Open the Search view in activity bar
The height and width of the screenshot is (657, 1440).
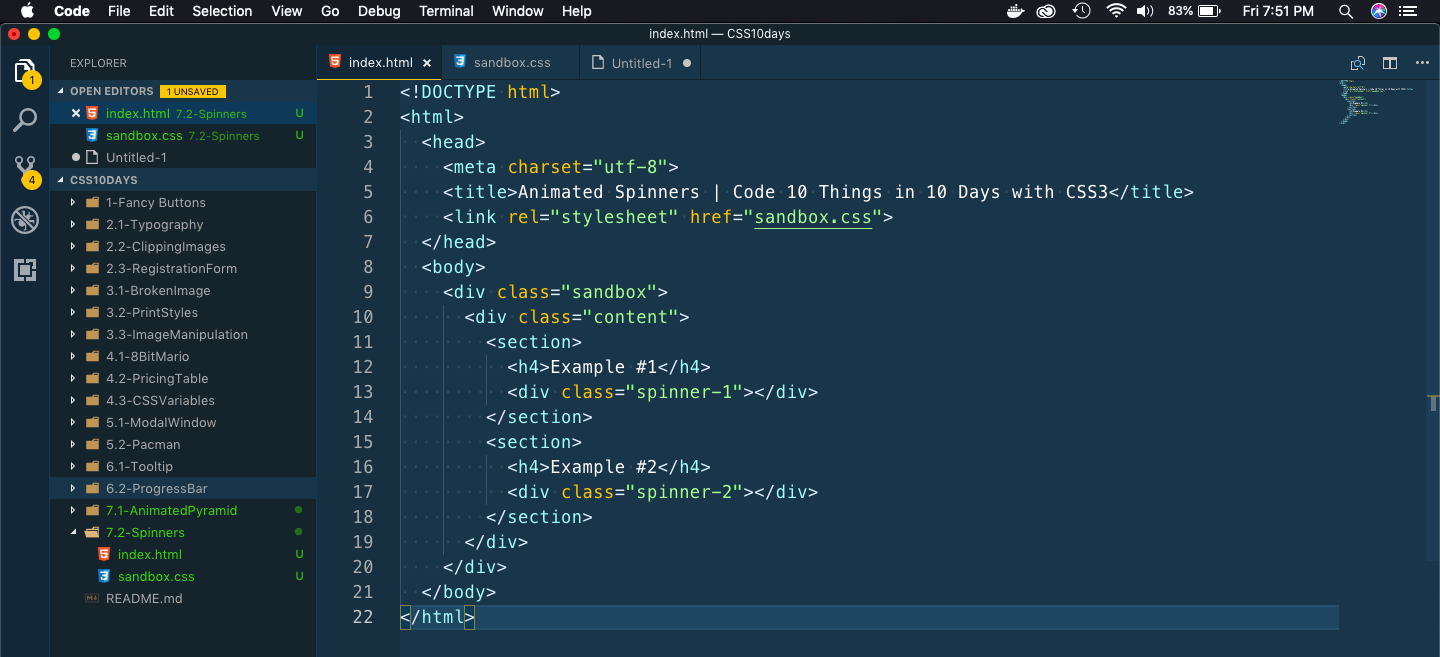(x=25, y=121)
